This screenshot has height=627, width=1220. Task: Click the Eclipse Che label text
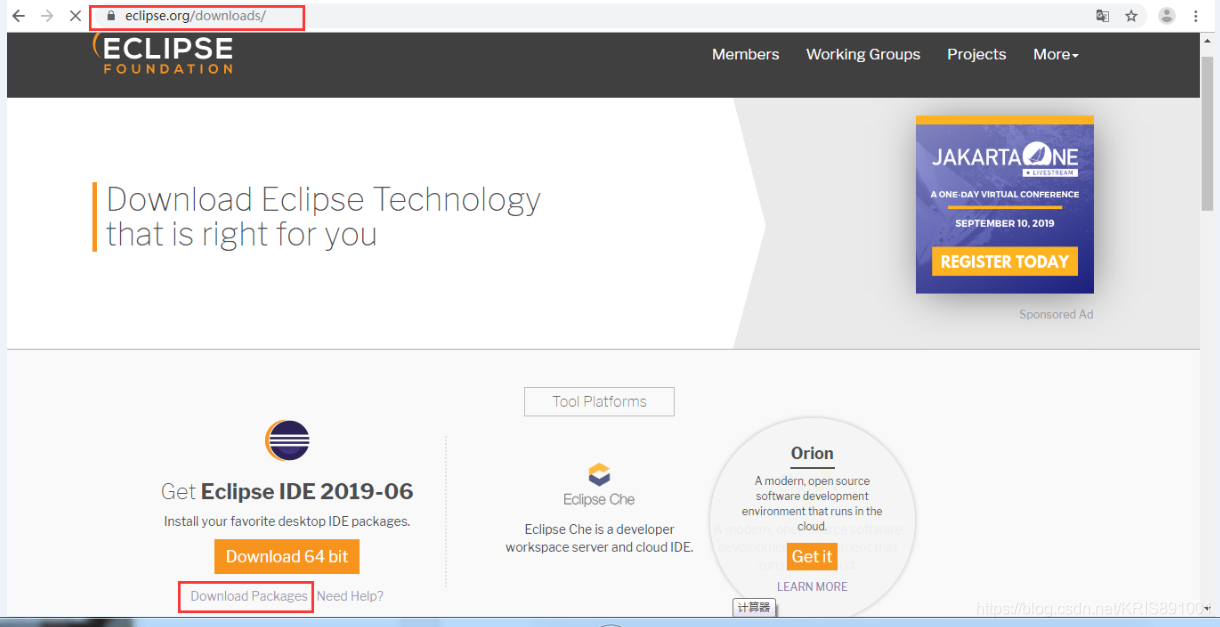click(599, 499)
